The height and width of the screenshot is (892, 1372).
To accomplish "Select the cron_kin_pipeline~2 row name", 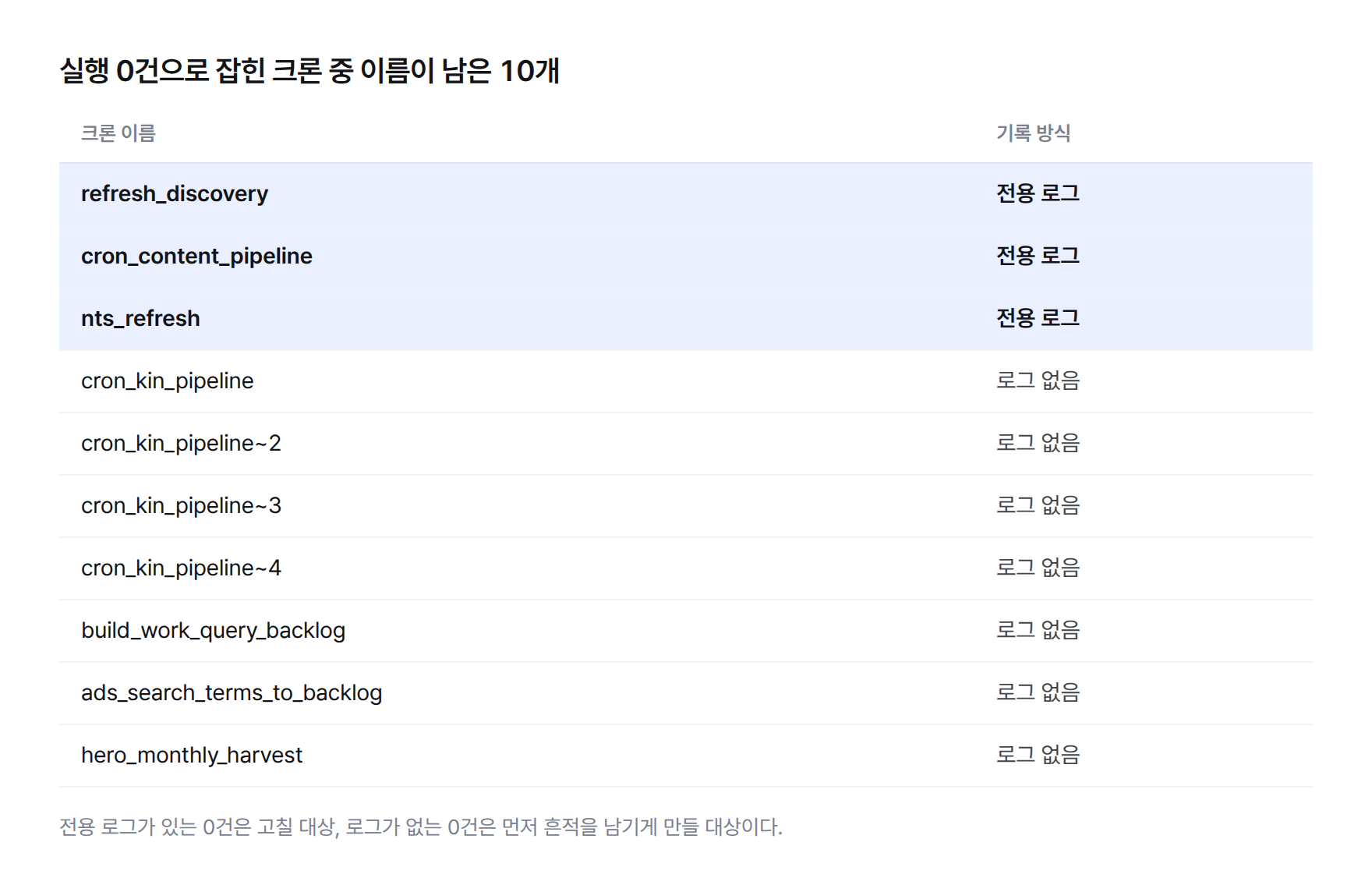I will [181, 444].
